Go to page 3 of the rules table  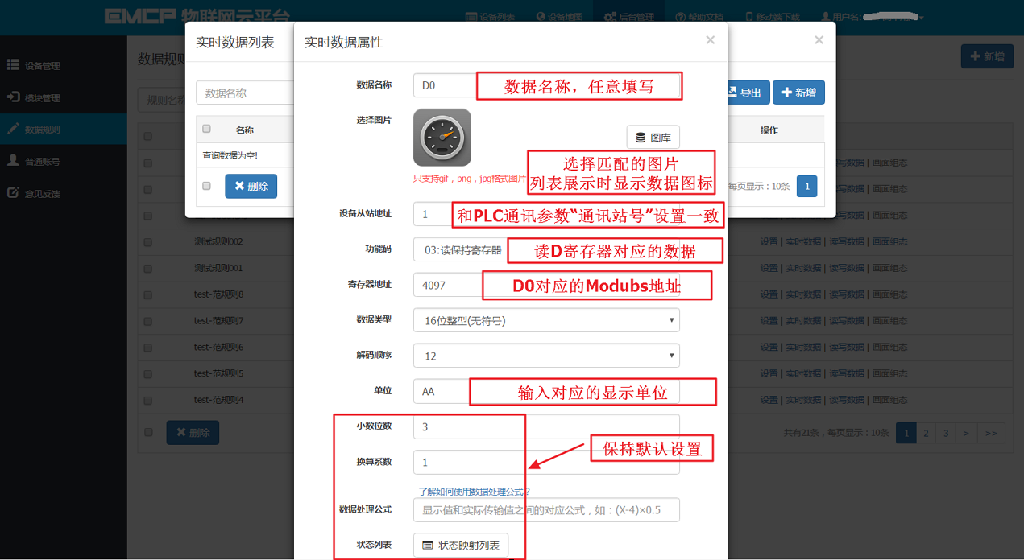coord(945,433)
